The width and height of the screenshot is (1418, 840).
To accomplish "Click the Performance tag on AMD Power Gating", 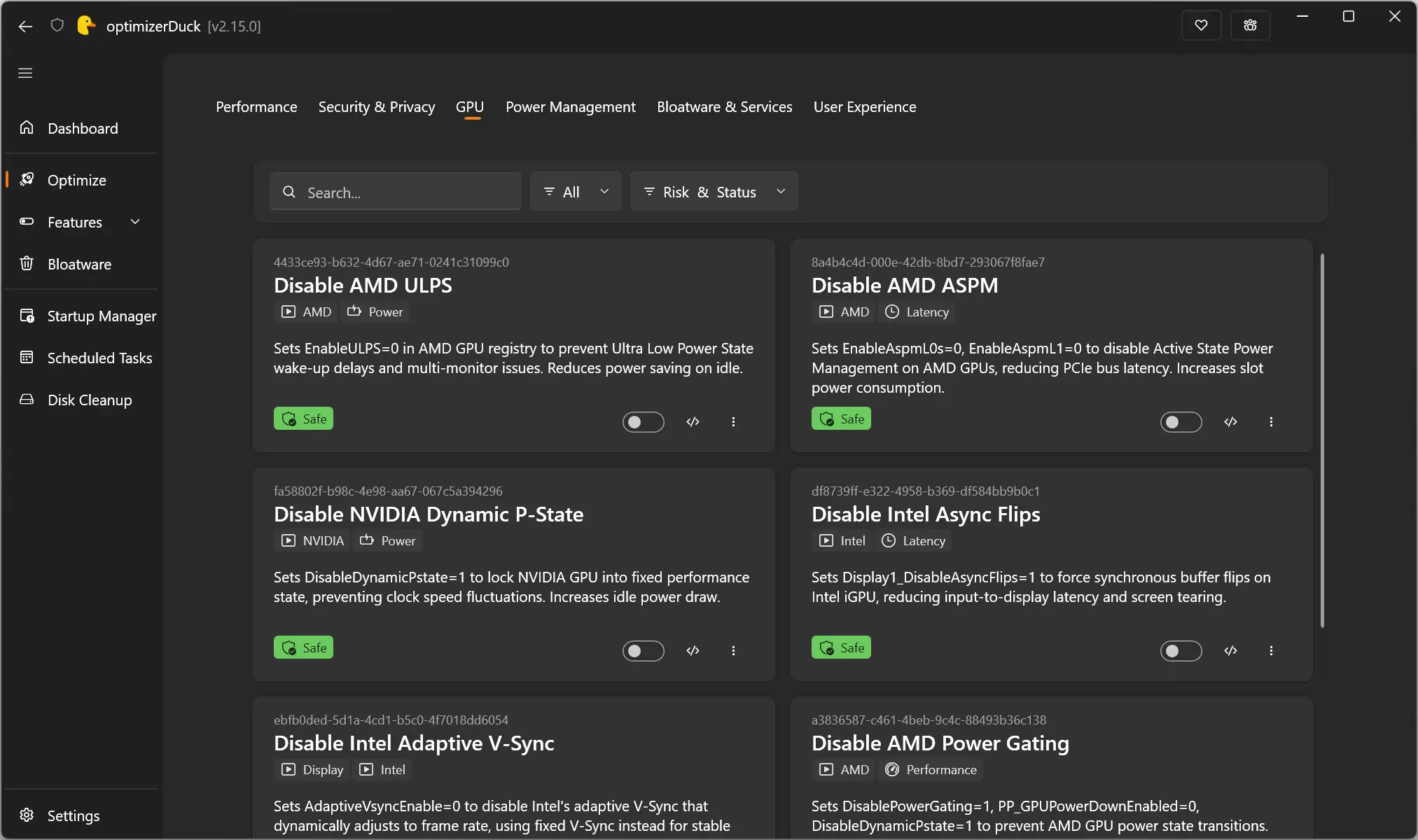I will 931,770.
